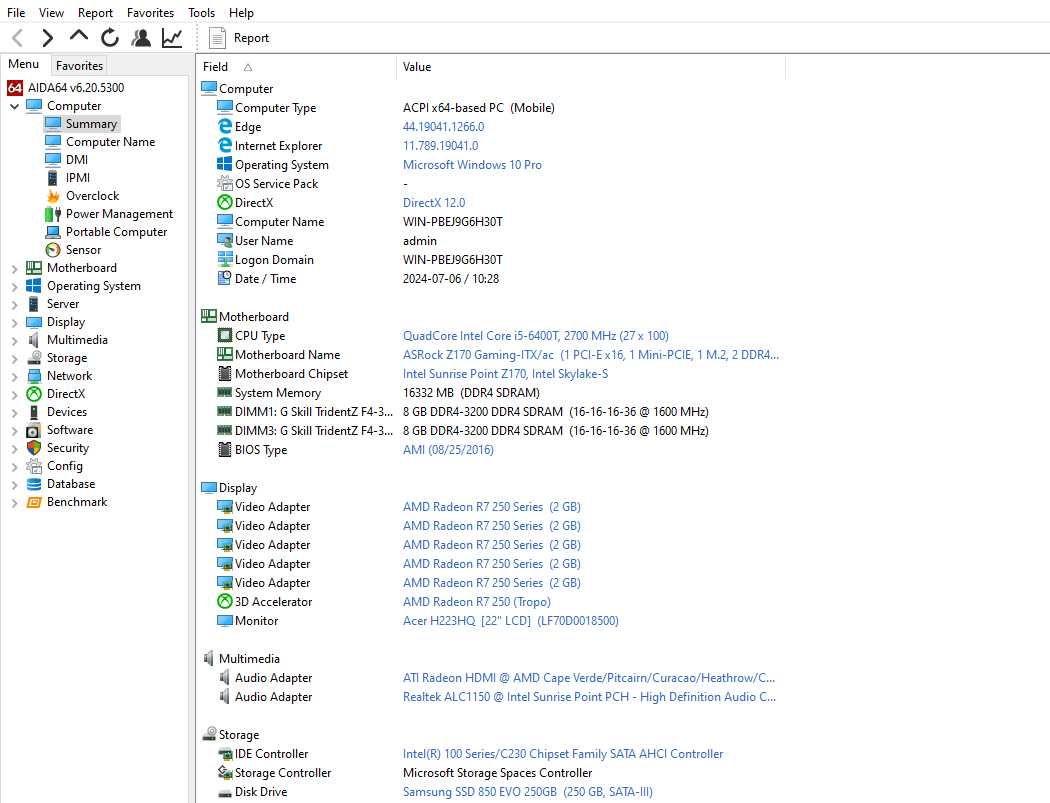Expand the Storage tree node

(14, 358)
